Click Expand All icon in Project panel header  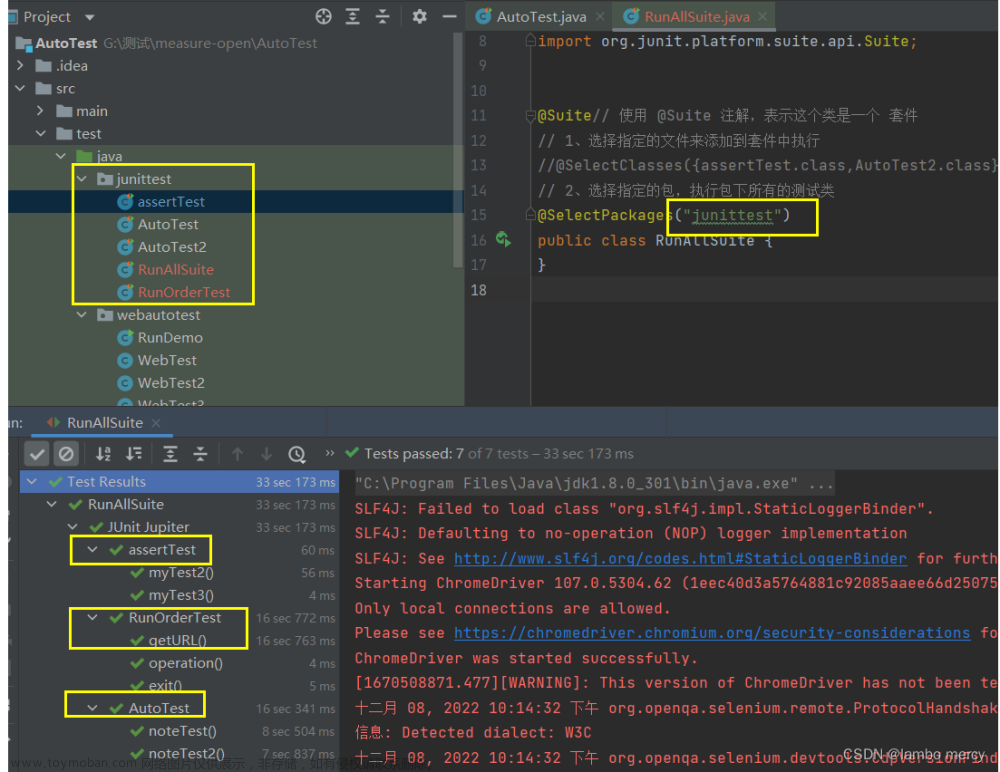coord(353,17)
